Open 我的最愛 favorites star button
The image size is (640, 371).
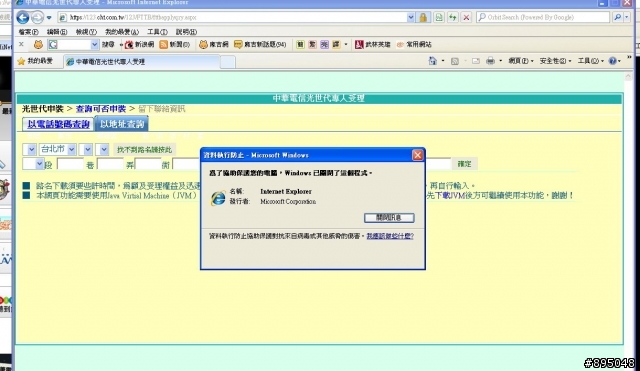click(x=35, y=61)
